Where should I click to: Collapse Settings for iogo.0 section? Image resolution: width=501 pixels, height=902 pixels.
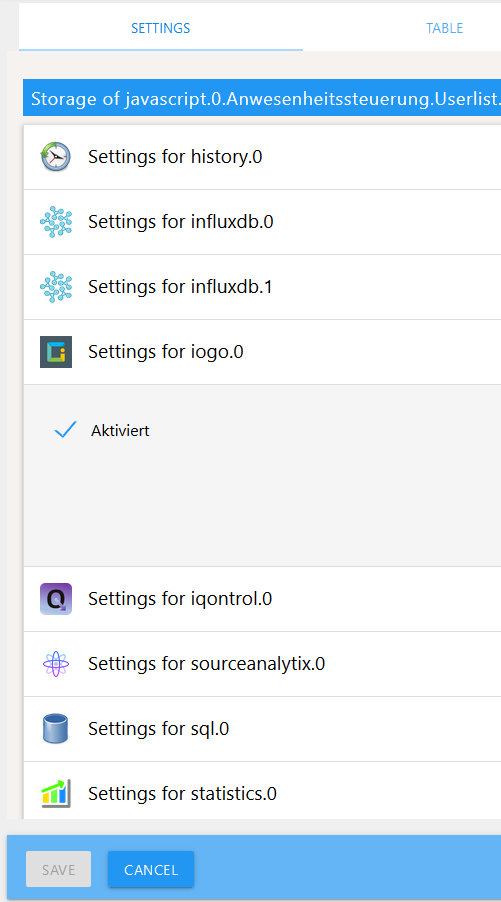pos(262,352)
